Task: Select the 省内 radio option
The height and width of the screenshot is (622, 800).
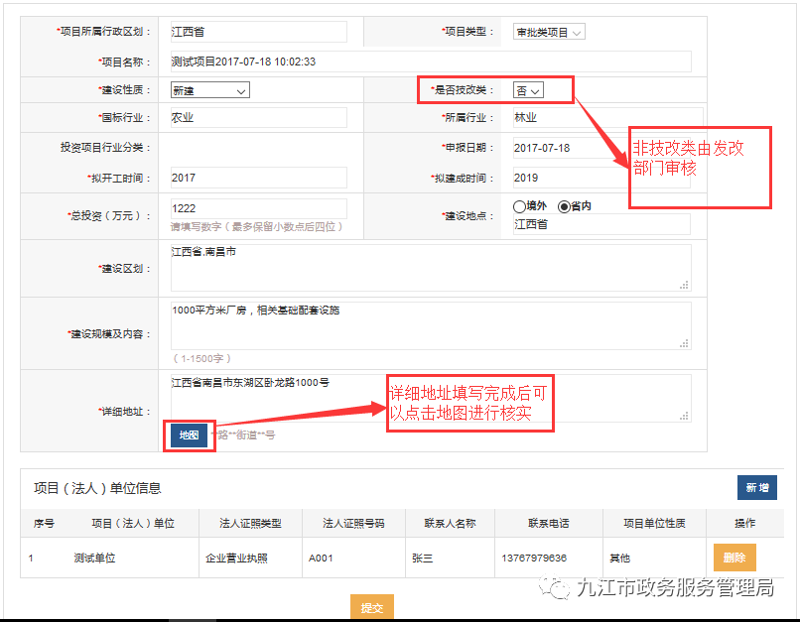Action: (564, 206)
